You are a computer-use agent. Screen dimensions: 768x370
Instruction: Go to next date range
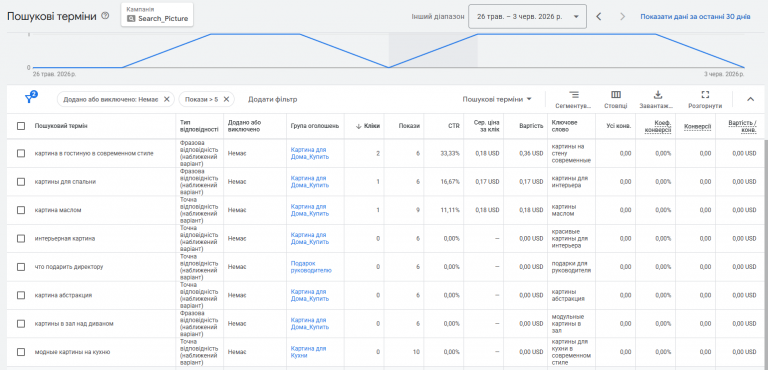click(x=623, y=17)
